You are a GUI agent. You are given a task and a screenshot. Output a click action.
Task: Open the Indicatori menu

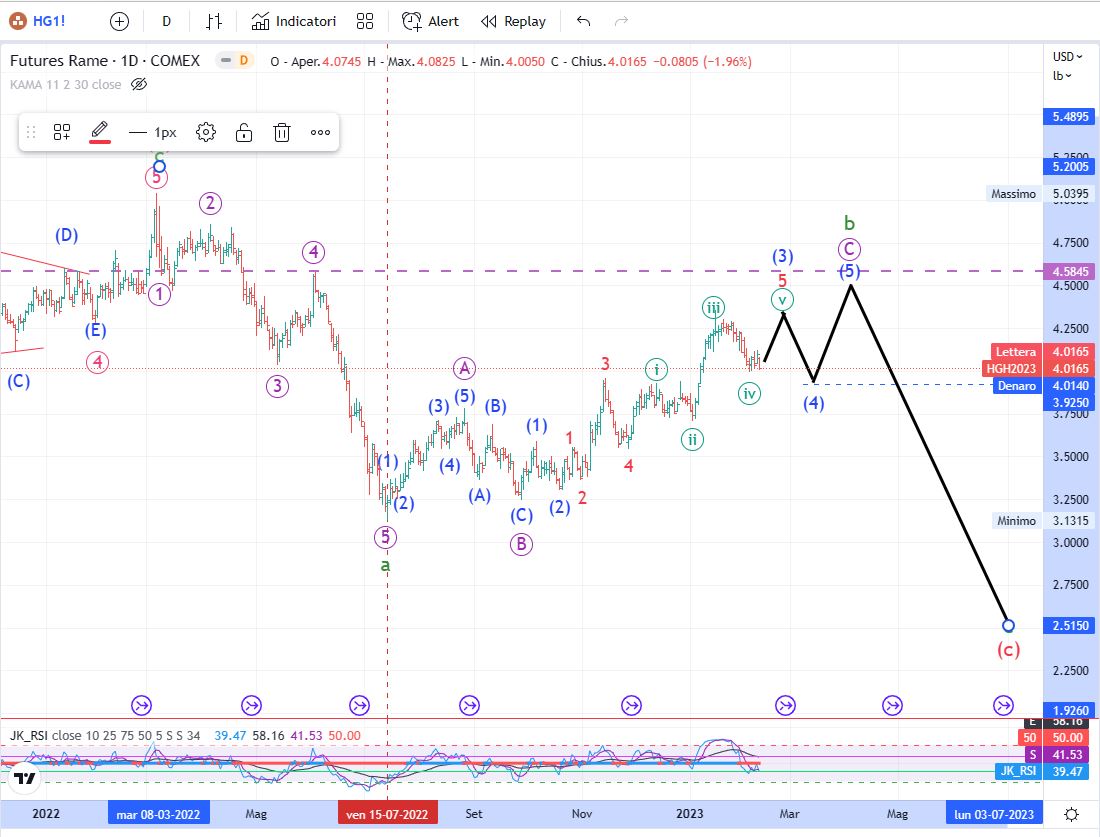[294, 22]
